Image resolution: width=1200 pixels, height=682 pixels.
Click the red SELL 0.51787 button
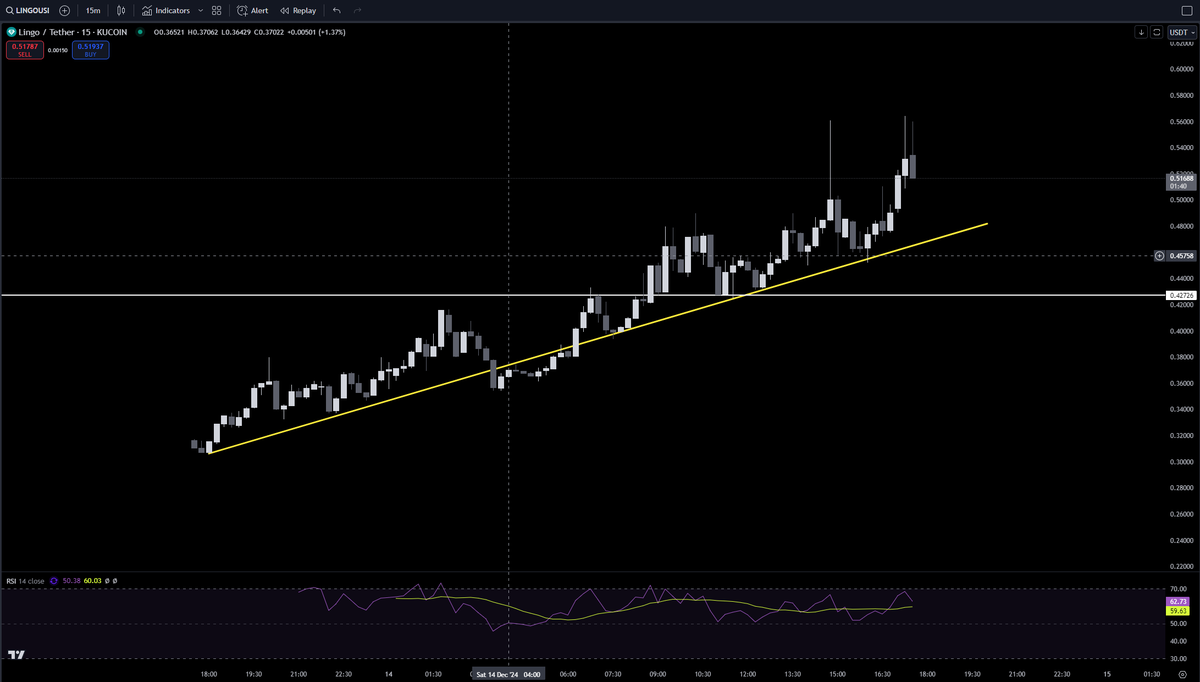(x=25, y=50)
